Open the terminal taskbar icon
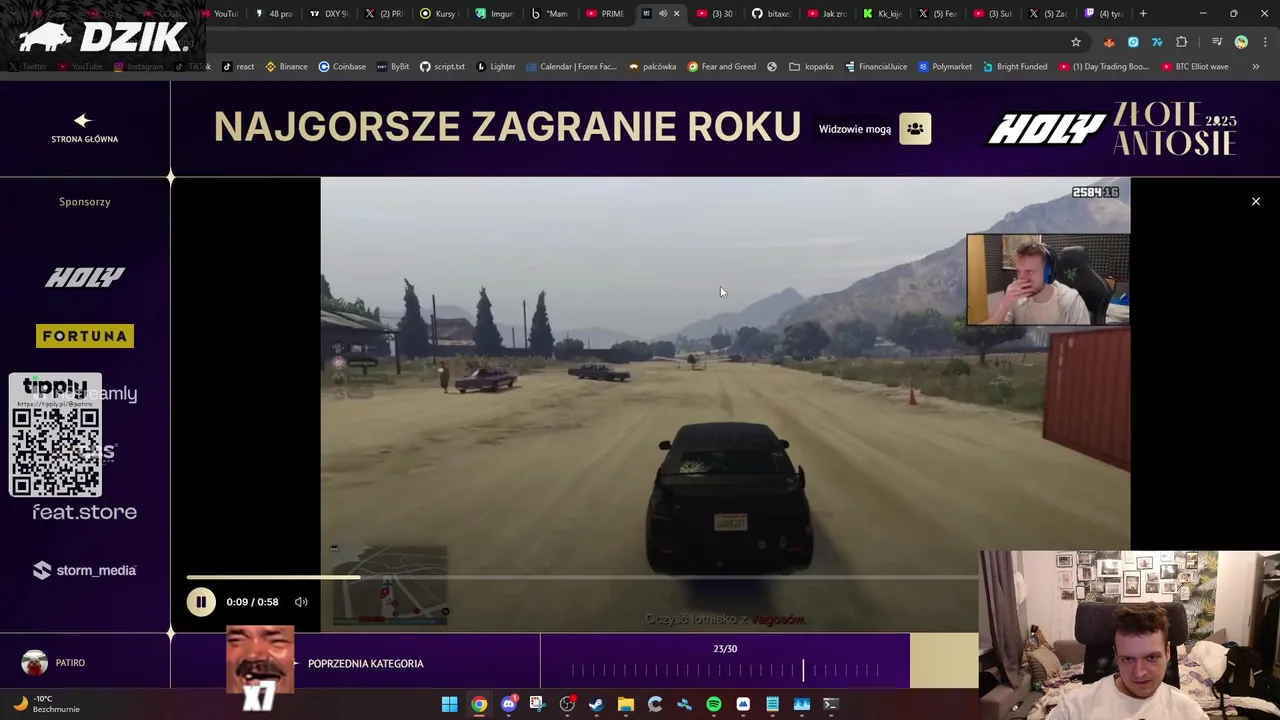This screenshot has height=720, width=1280. pos(831,704)
